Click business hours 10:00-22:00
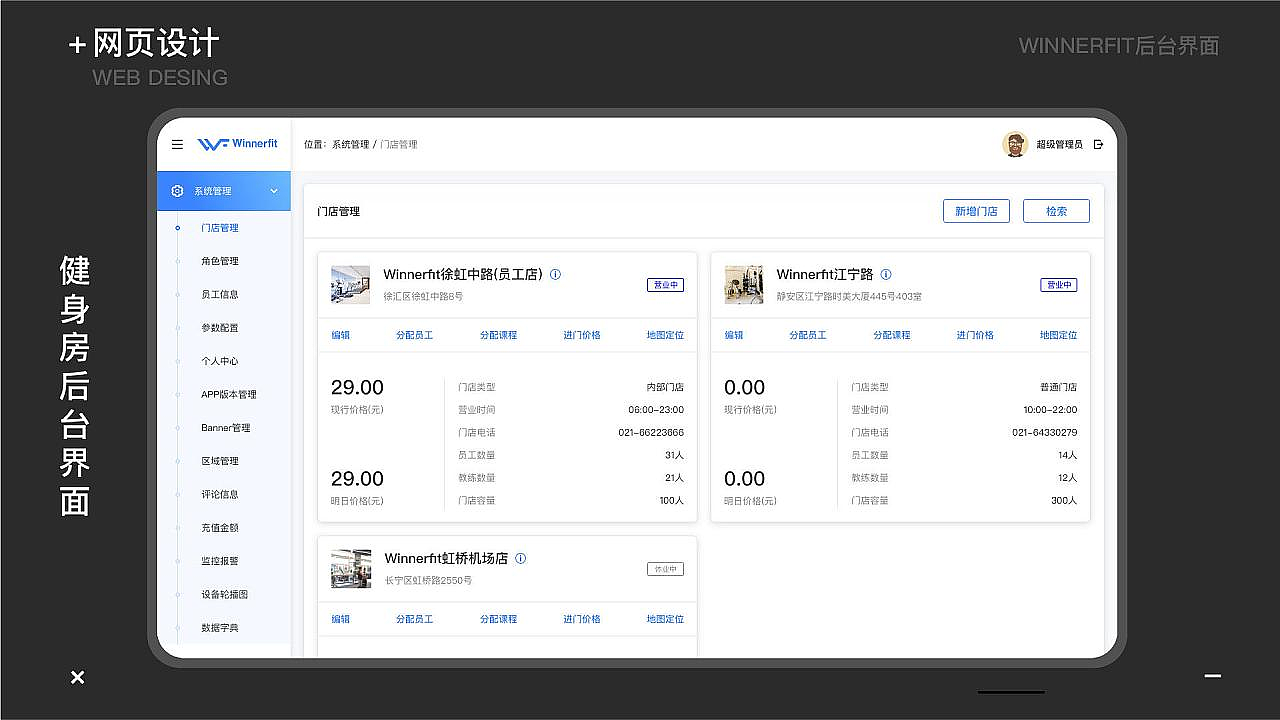The width and height of the screenshot is (1280, 720). pos(1050,410)
